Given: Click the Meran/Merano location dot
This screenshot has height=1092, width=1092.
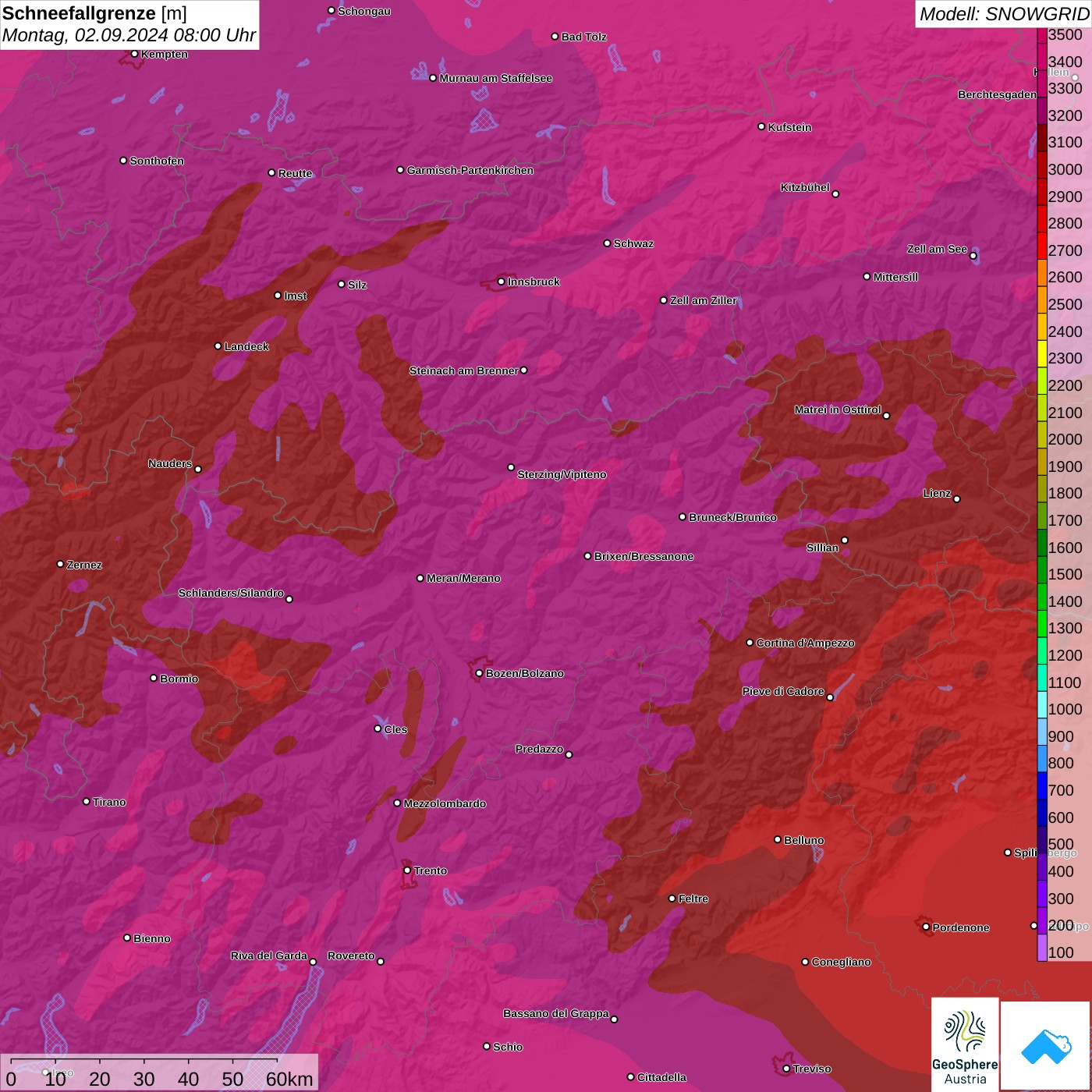Looking at the screenshot, I should [x=420, y=578].
